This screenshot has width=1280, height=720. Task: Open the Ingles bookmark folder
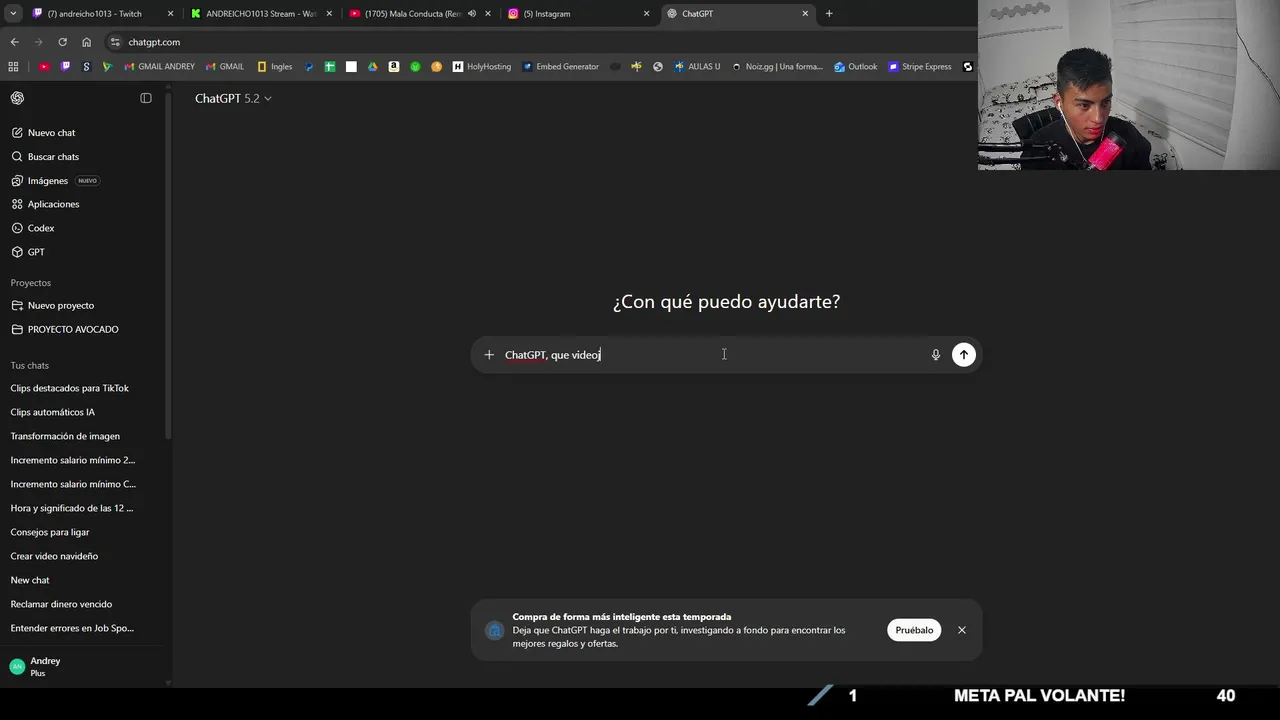pyautogui.click(x=275, y=67)
